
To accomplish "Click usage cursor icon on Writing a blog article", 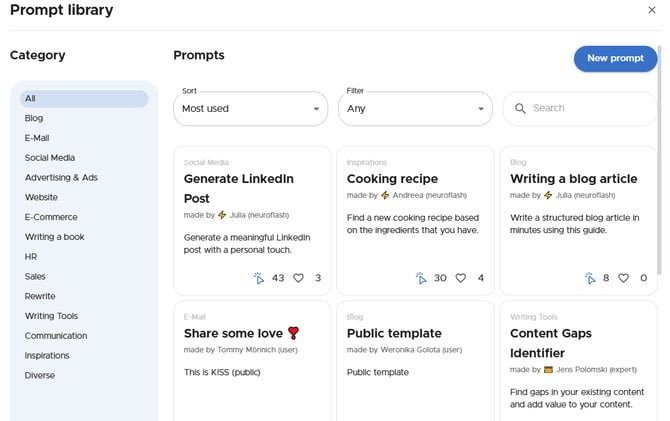I will (590, 278).
